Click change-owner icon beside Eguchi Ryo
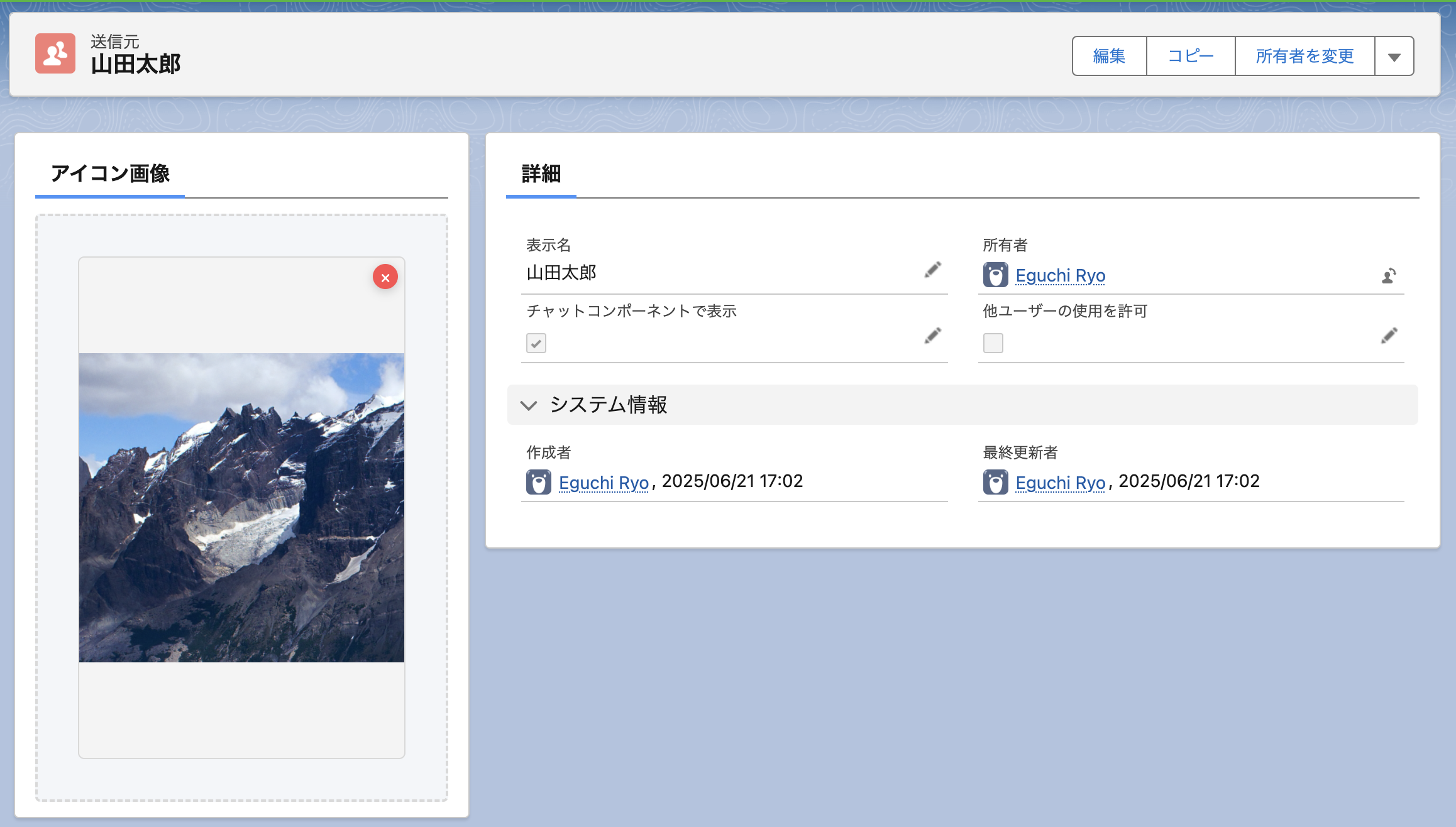 click(1389, 275)
